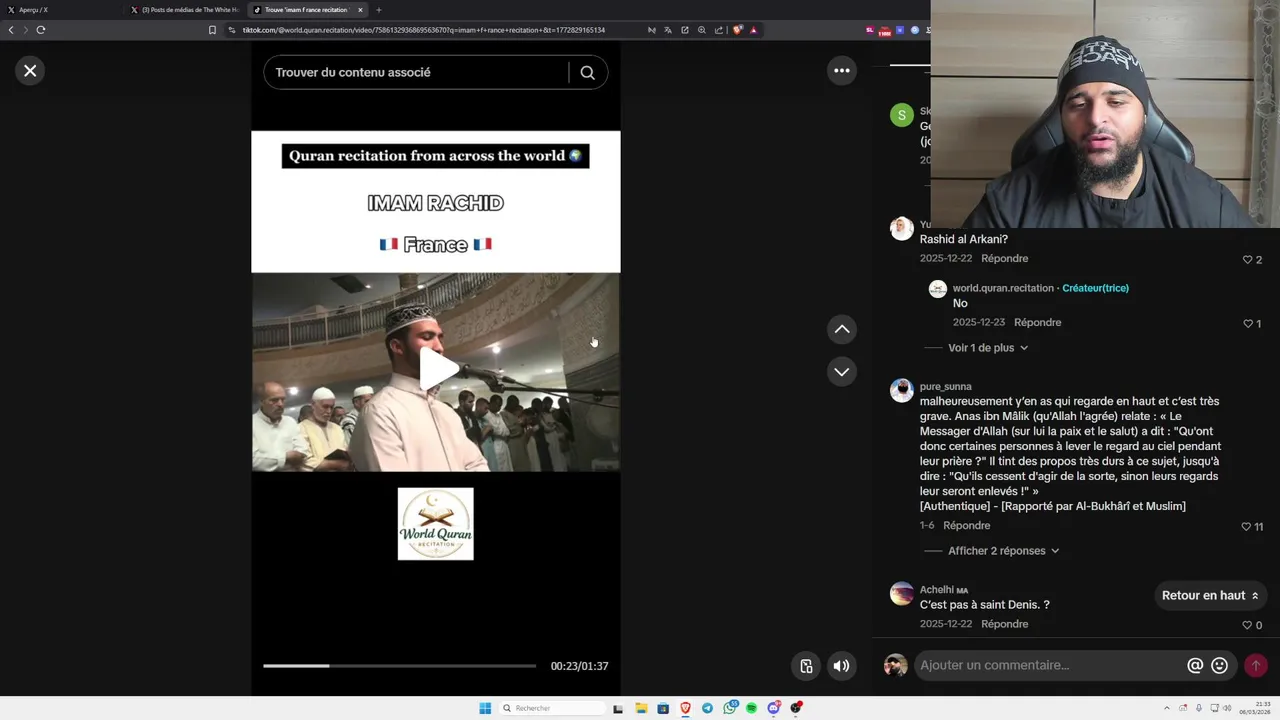This screenshot has width=1280, height=720.
Task: Select the TikTok 'Trouve imam France' tab
Action: point(305,10)
